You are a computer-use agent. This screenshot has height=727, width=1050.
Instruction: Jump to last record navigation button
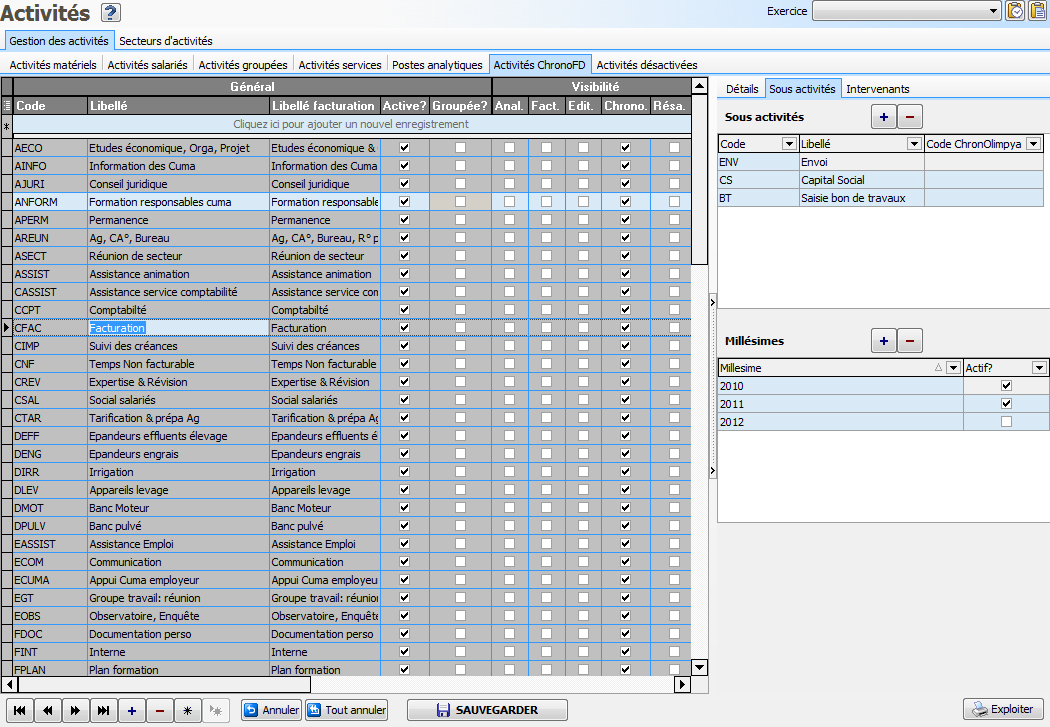coord(103,710)
